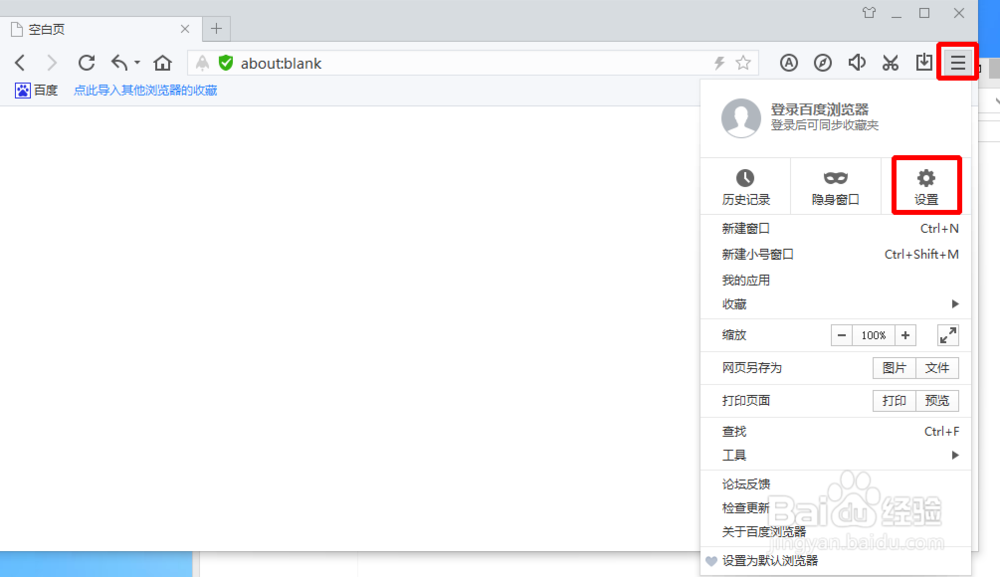Click the 预览 preview button

click(x=937, y=400)
